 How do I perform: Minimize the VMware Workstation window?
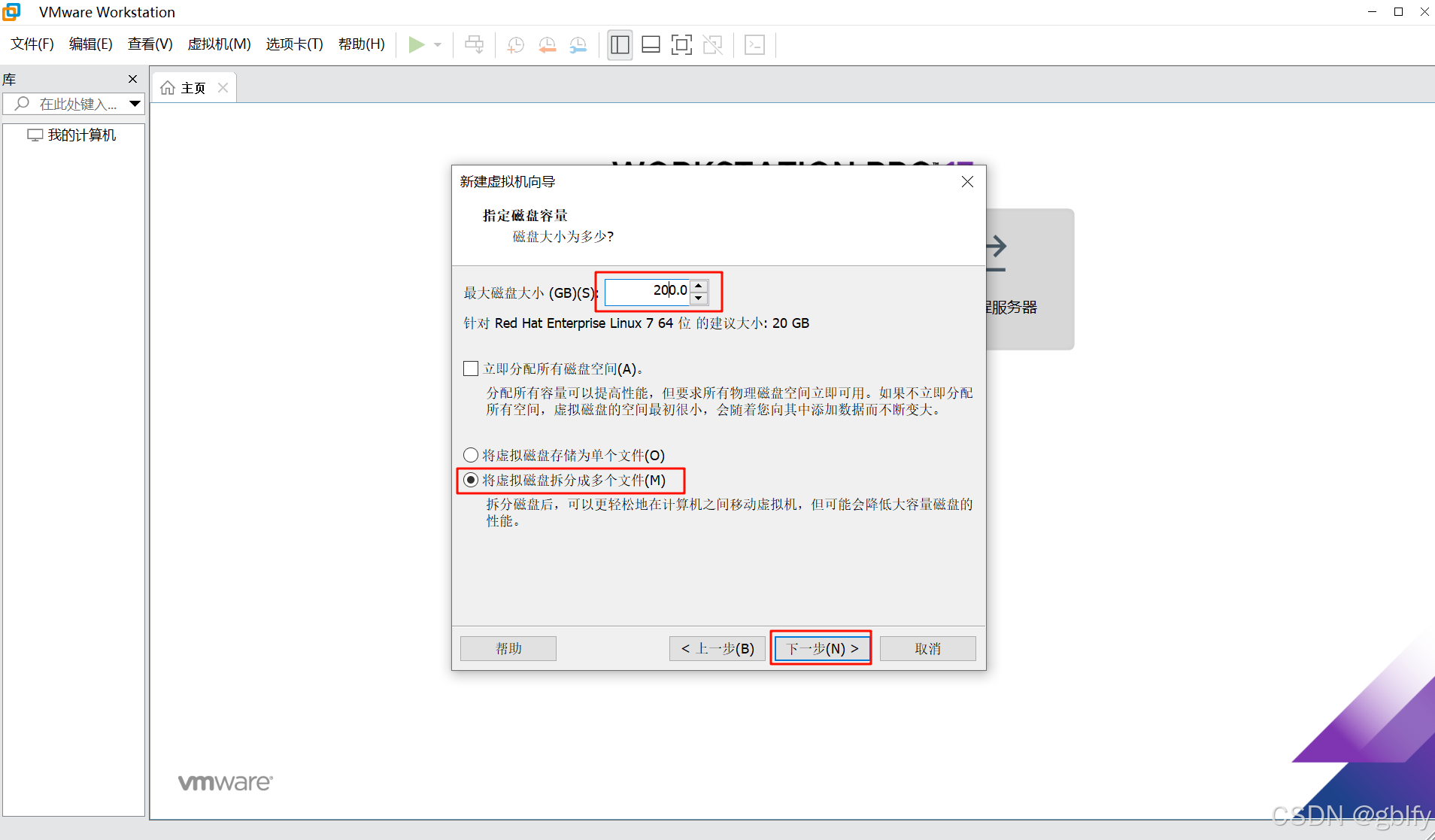pyautogui.click(x=1373, y=12)
